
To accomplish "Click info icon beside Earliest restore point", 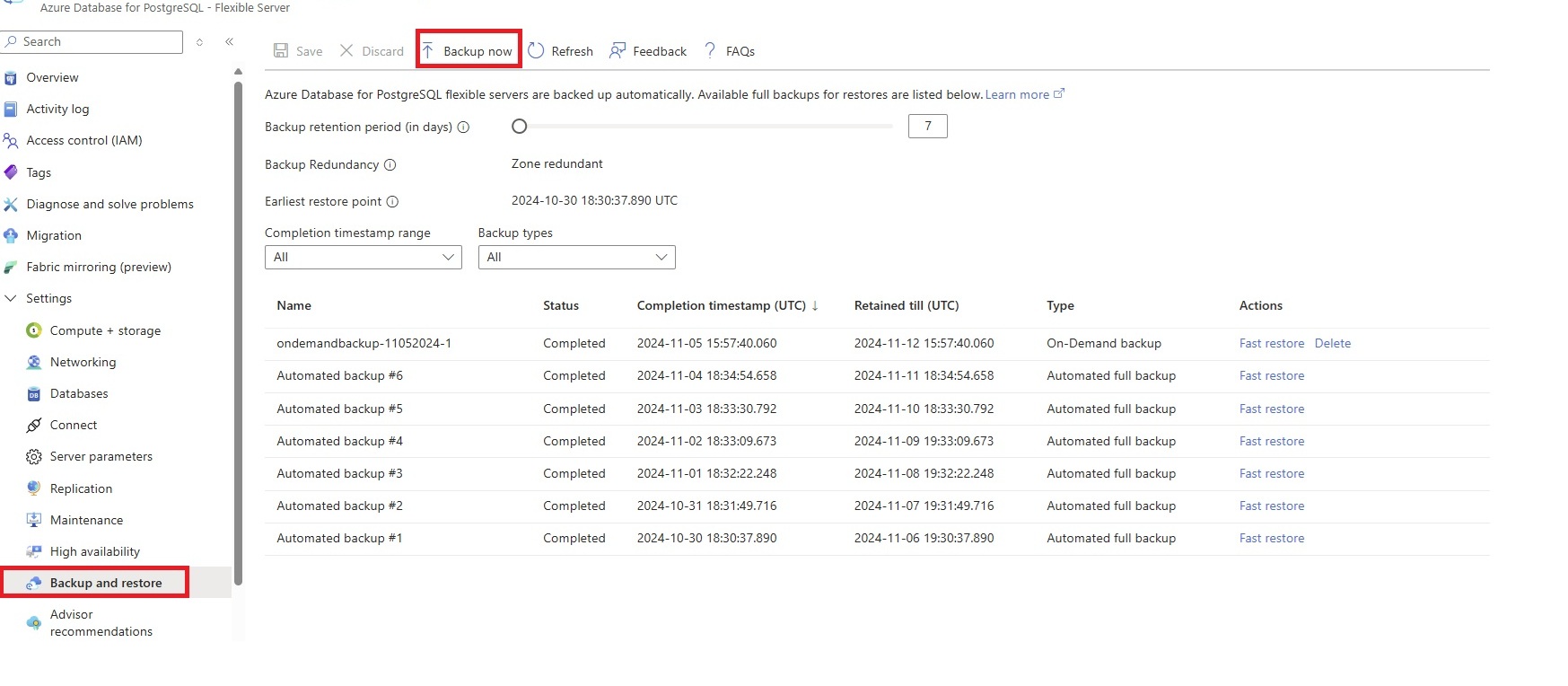I will [392, 202].
